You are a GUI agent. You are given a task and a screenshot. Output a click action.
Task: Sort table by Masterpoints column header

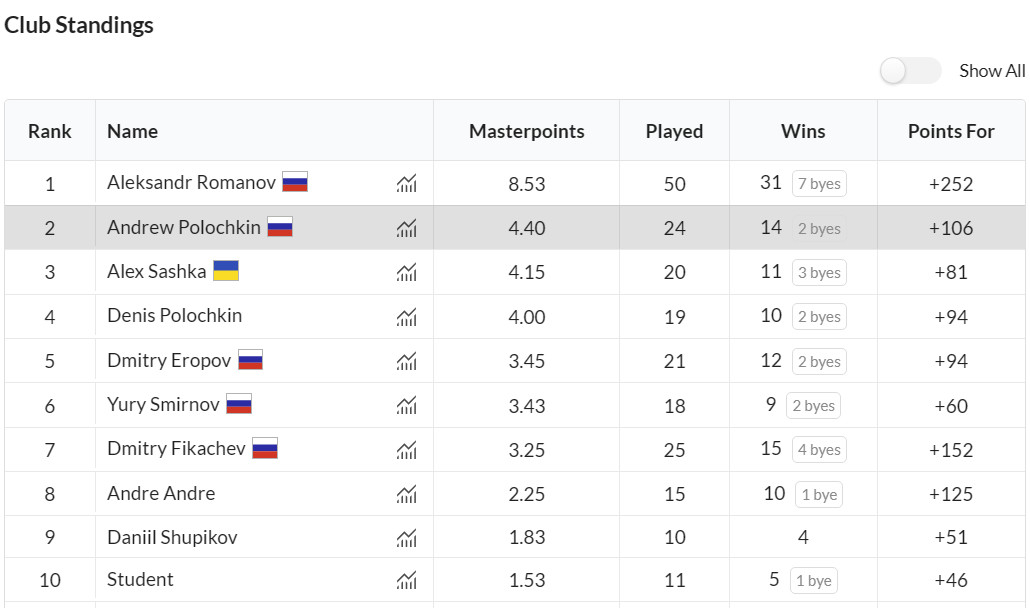526,131
